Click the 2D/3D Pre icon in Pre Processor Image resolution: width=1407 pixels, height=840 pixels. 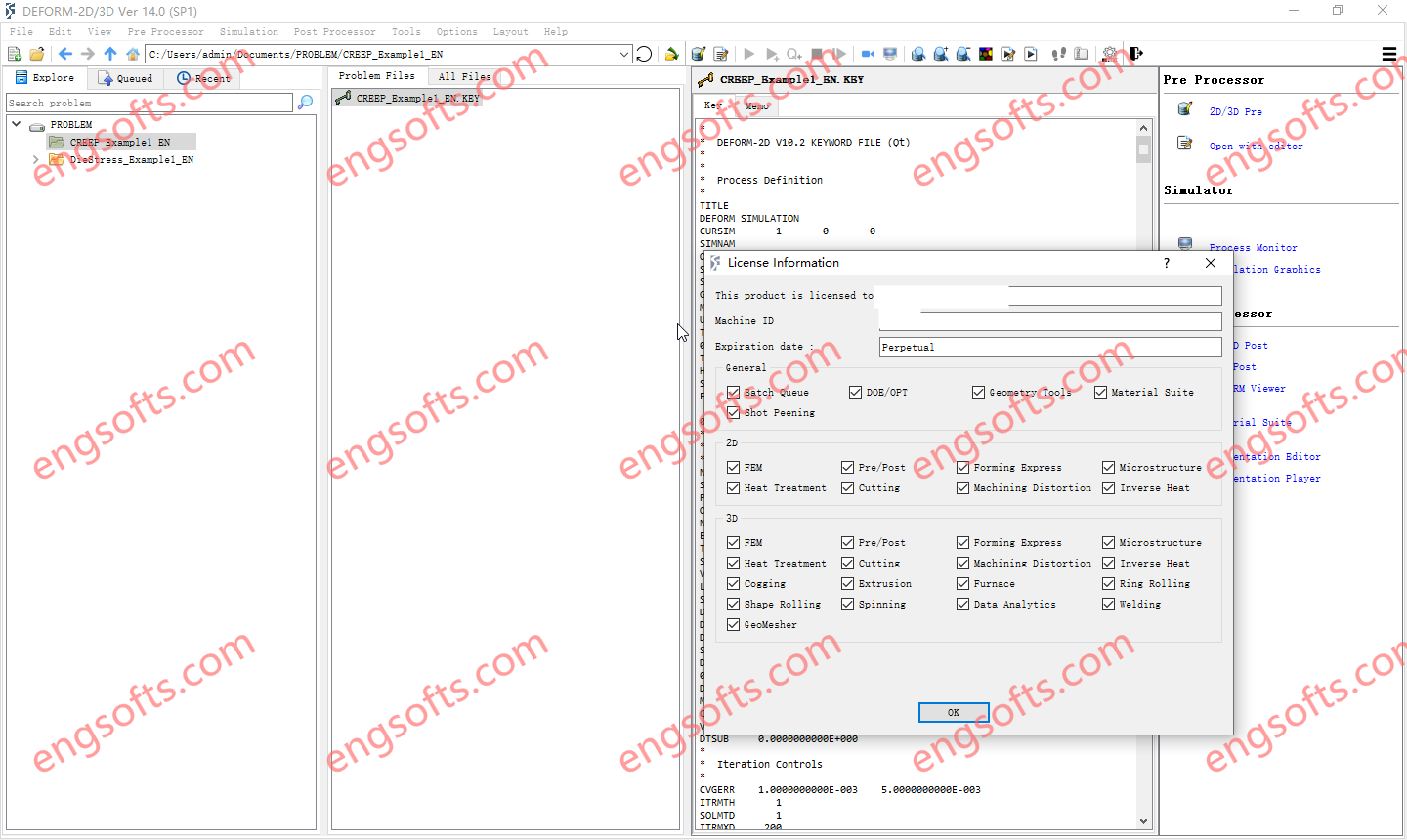(x=1185, y=108)
